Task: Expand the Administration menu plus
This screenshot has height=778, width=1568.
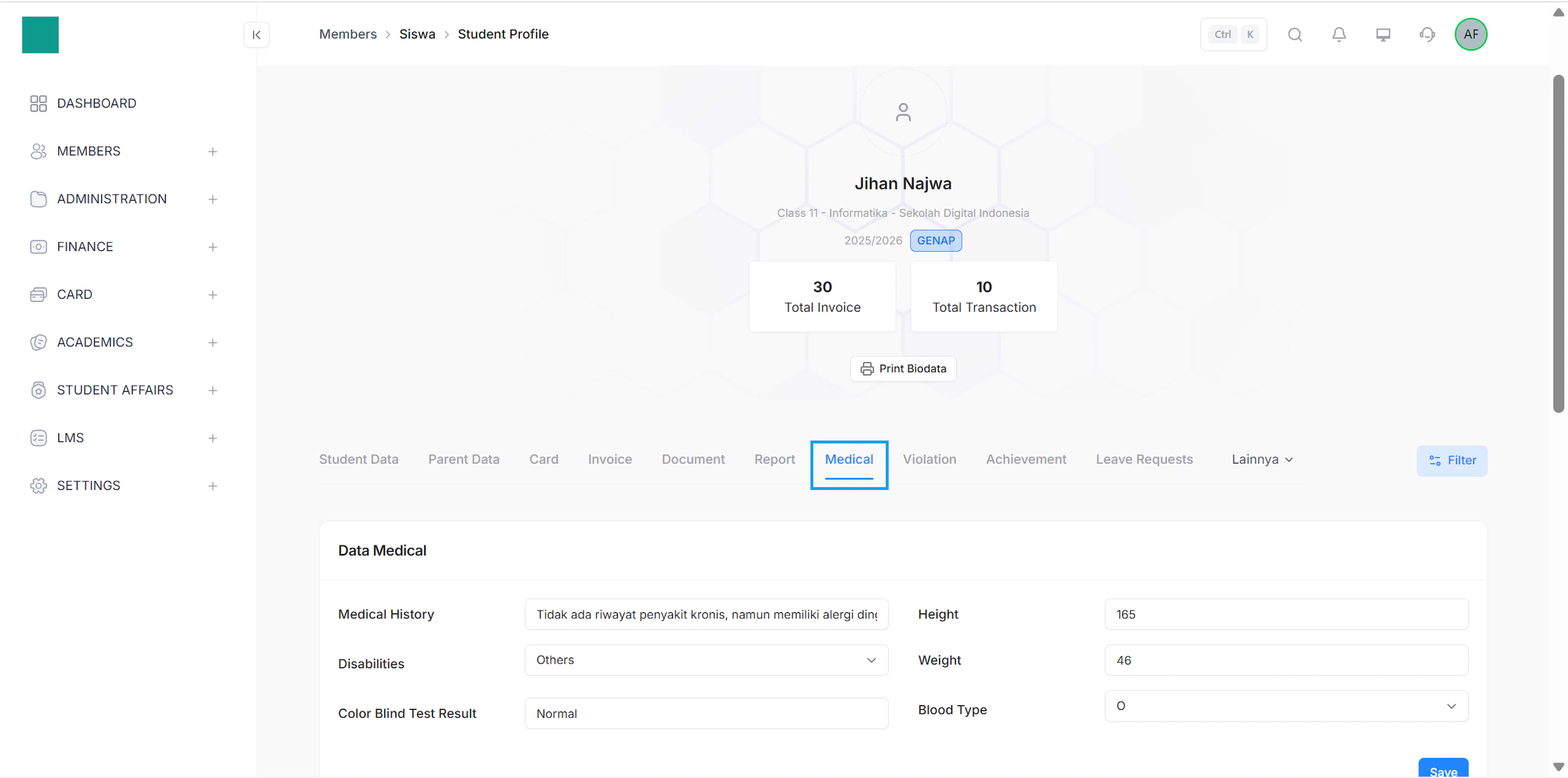Action: coord(212,199)
